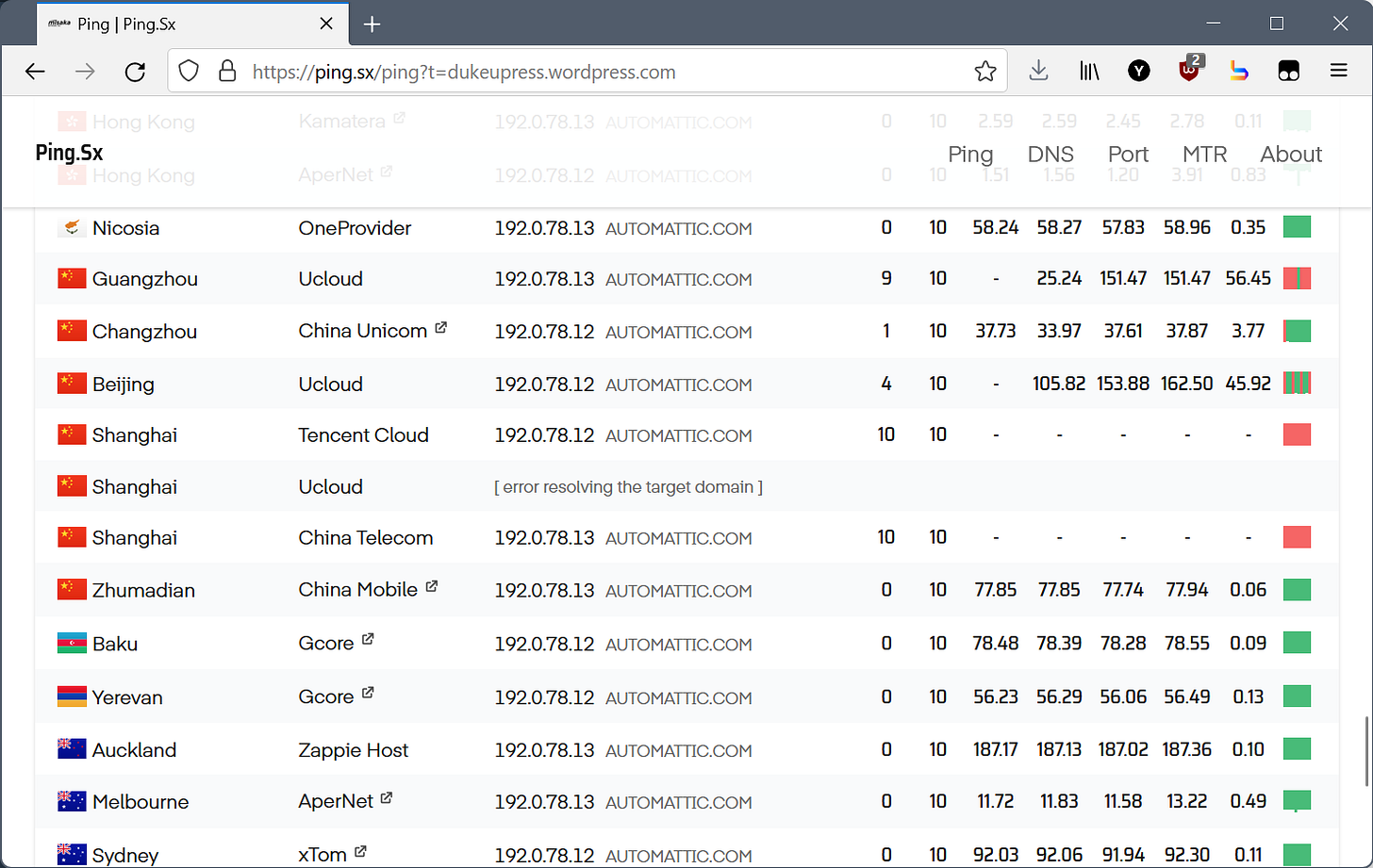Screen dimensions: 1373x868
Task: Click the 56.45 value in Guangzhou row
Action: [x=1249, y=279]
